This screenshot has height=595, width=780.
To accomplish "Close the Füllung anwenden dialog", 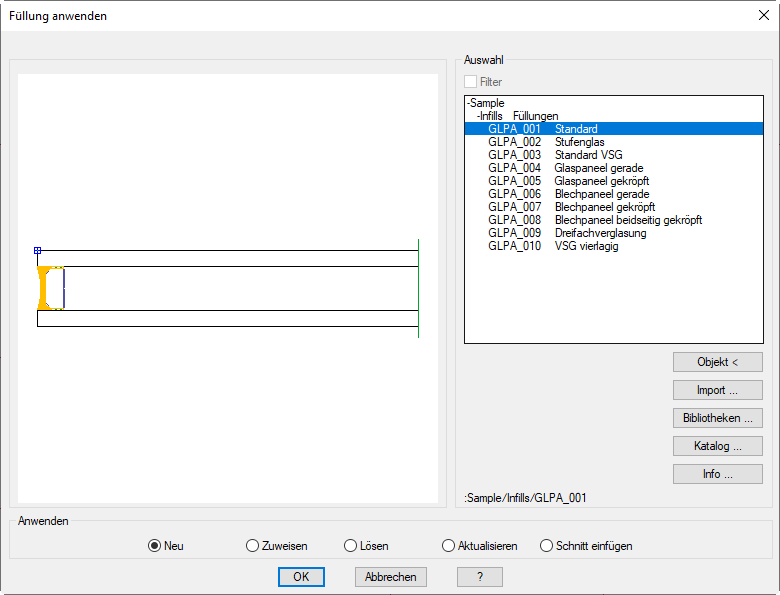I will (763, 15).
